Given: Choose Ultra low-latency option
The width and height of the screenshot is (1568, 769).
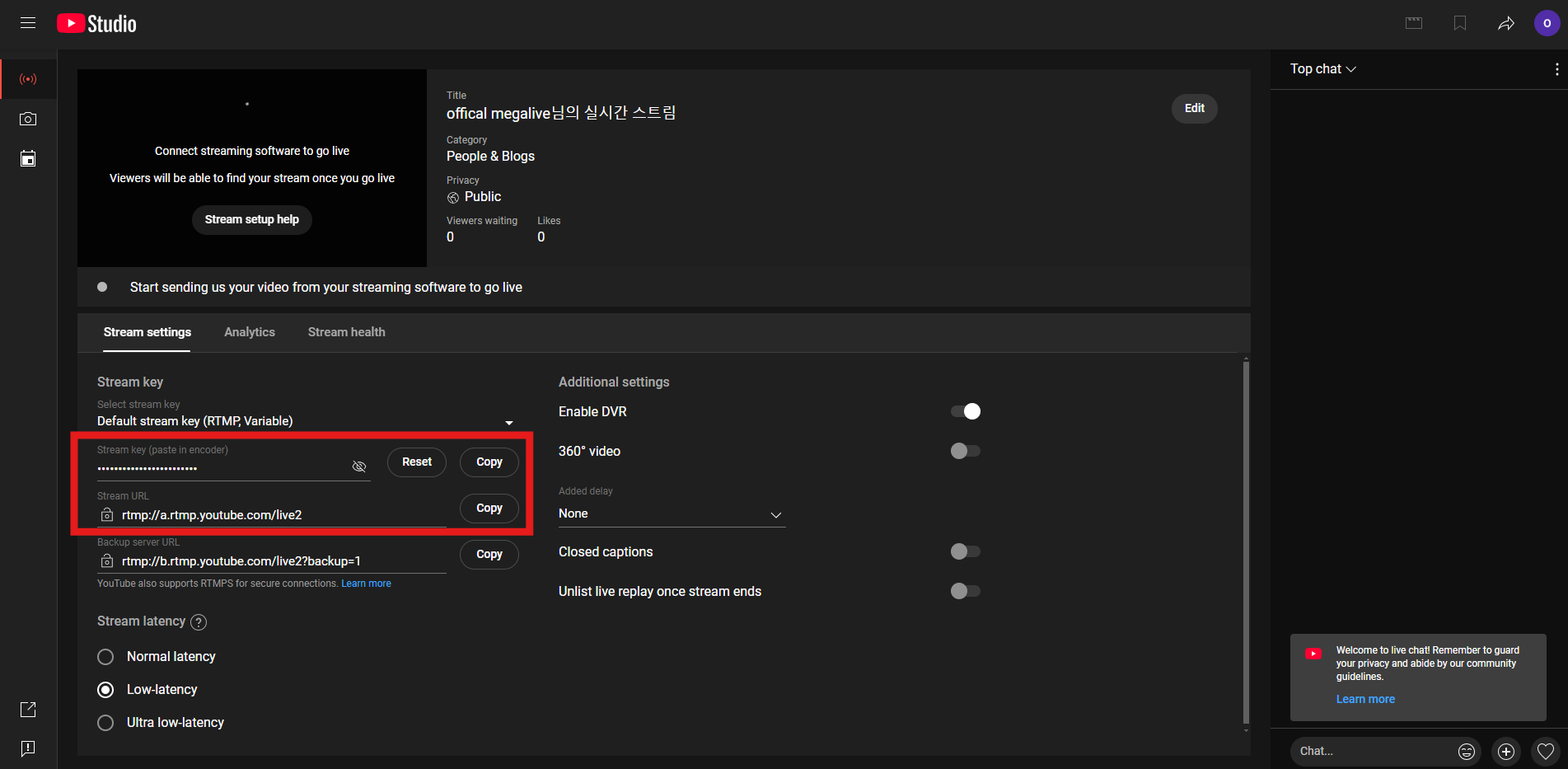Looking at the screenshot, I should [x=105, y=723].
